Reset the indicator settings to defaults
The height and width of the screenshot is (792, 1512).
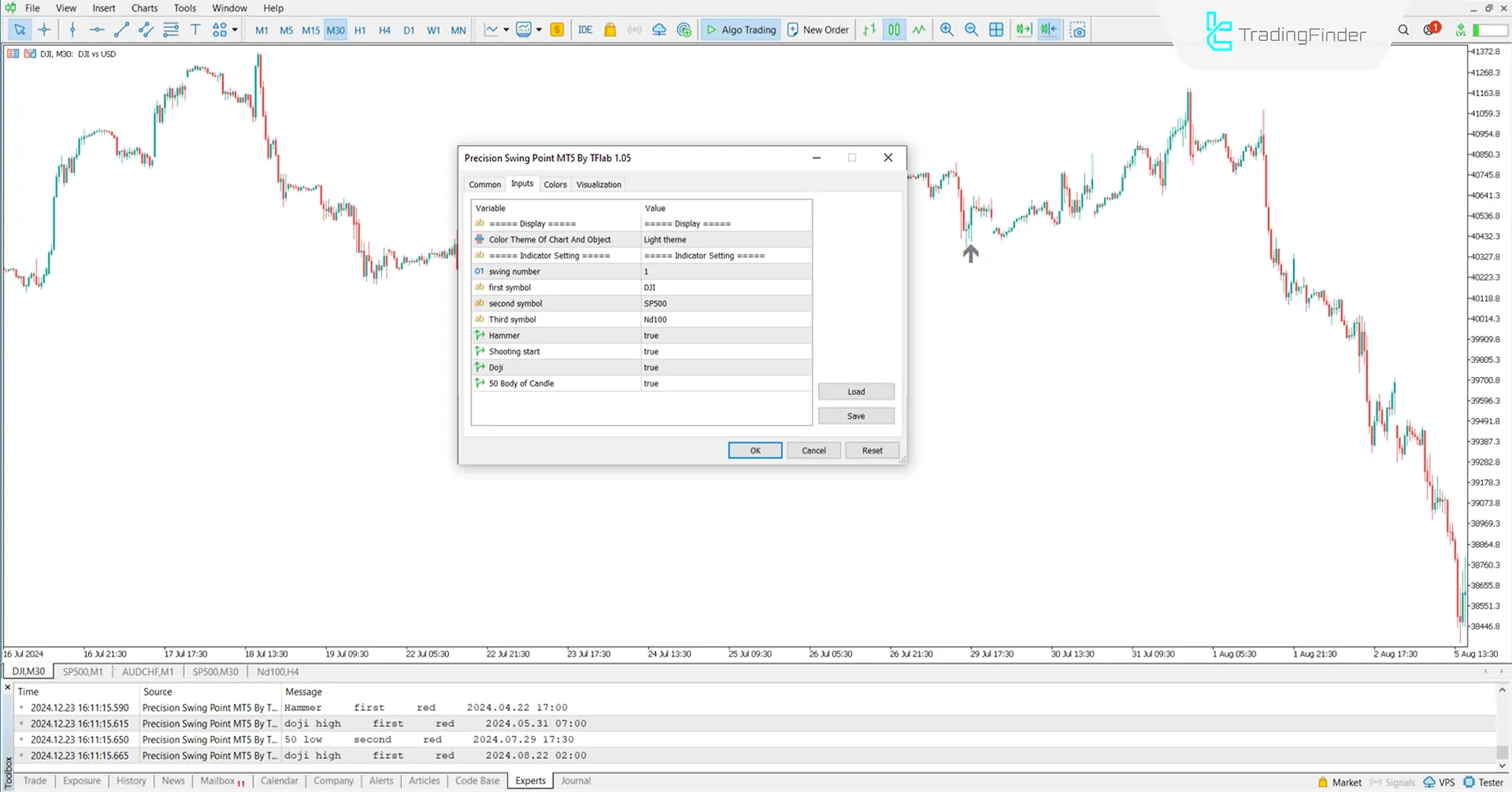click(872, 450)
